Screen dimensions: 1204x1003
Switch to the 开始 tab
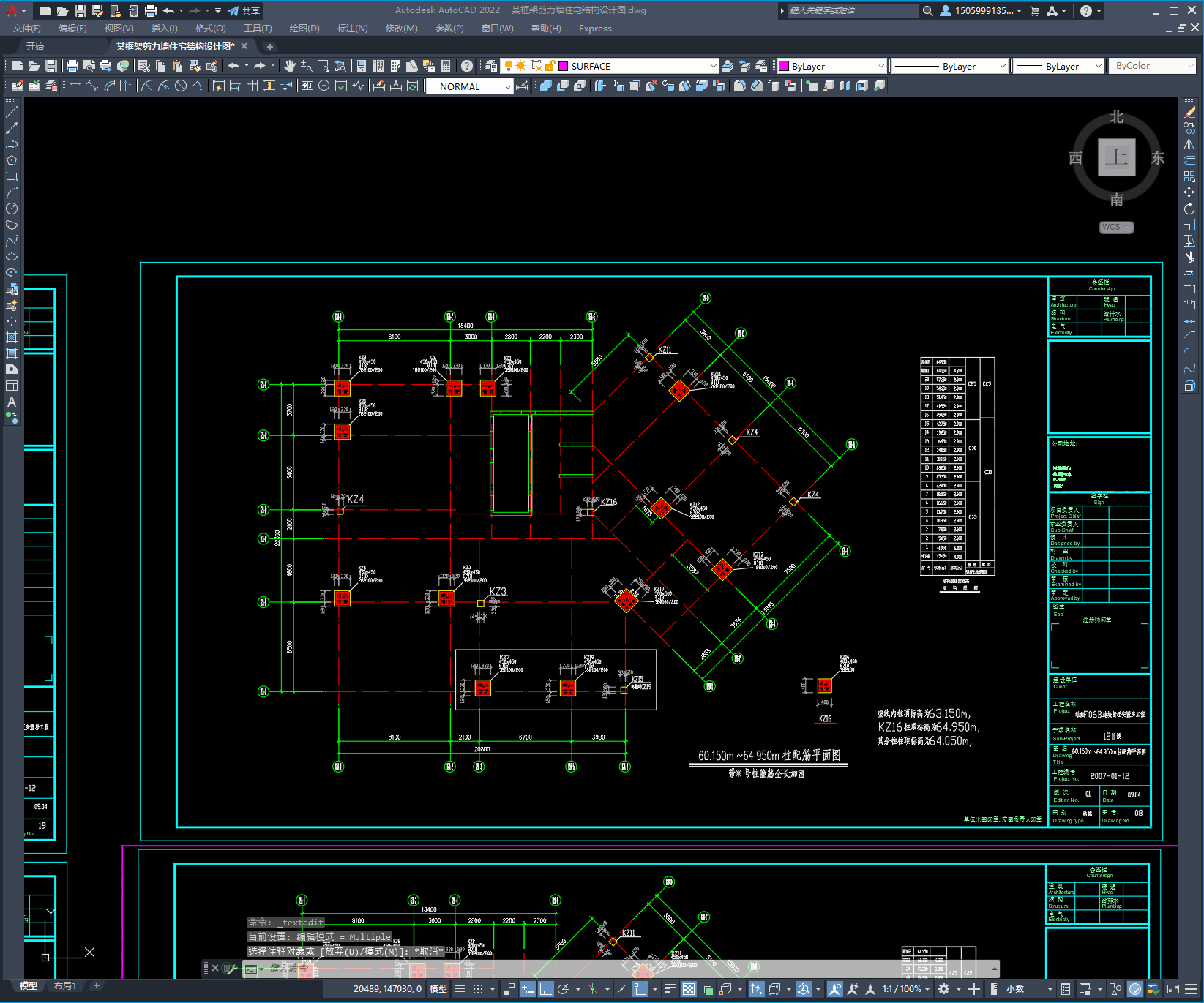35,46
